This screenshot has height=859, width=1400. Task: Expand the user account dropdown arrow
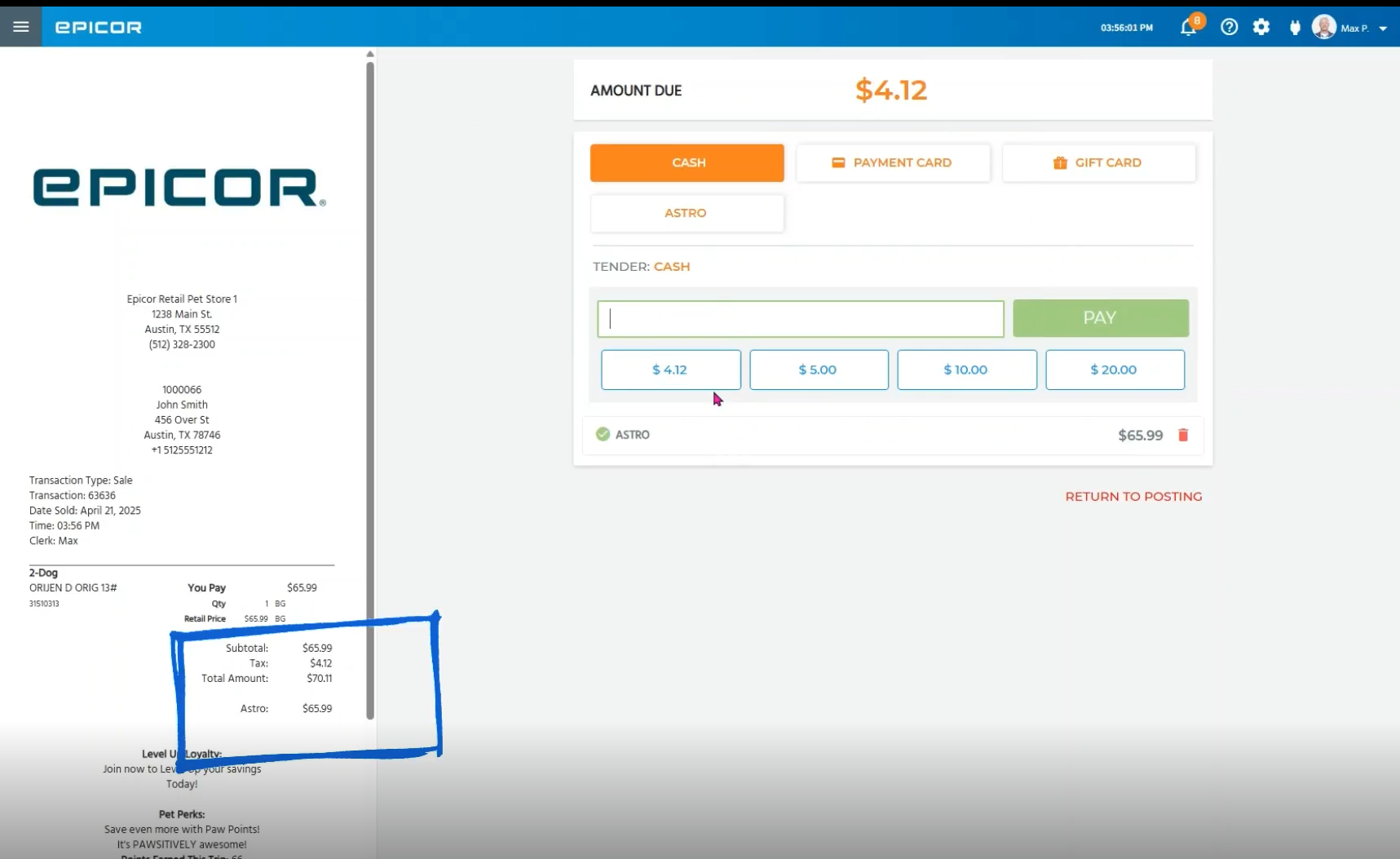(1383, 29)
